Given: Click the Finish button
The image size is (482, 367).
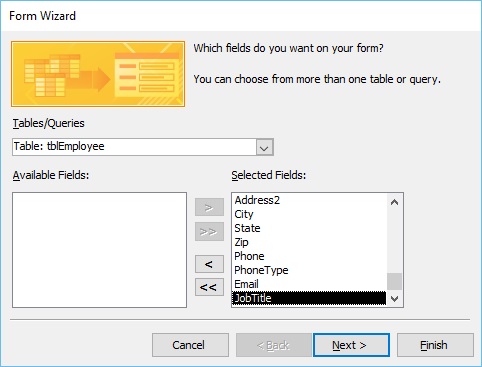Looking at the screenshot, I should point(435,345).
